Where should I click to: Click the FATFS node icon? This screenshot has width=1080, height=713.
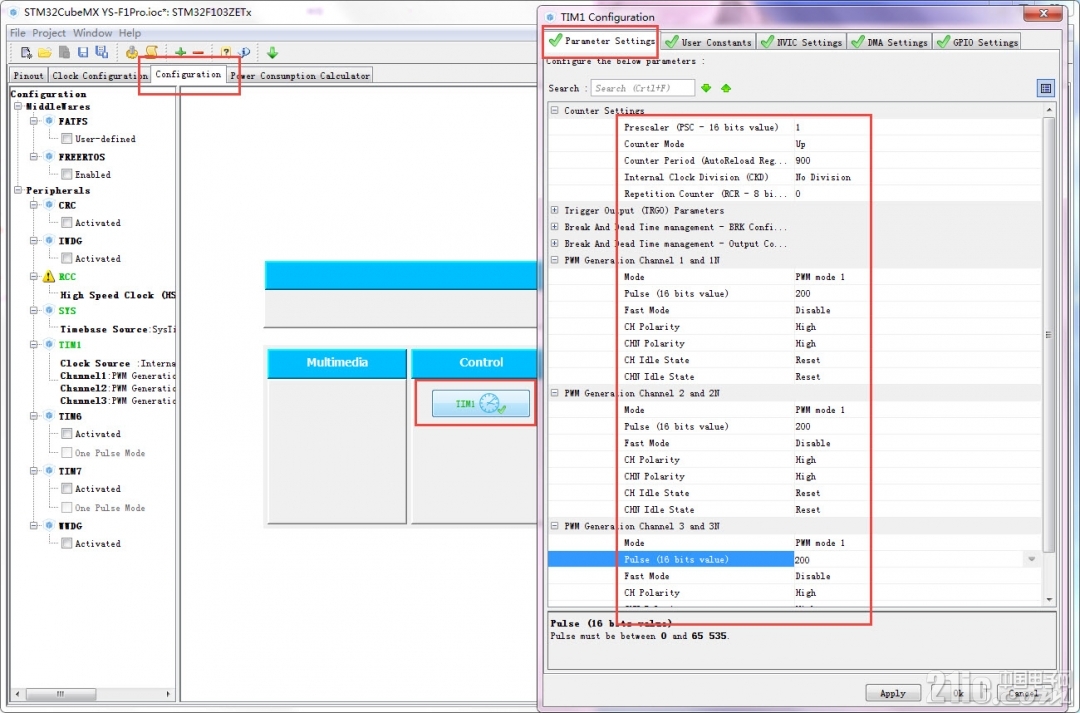coord(49,121)
